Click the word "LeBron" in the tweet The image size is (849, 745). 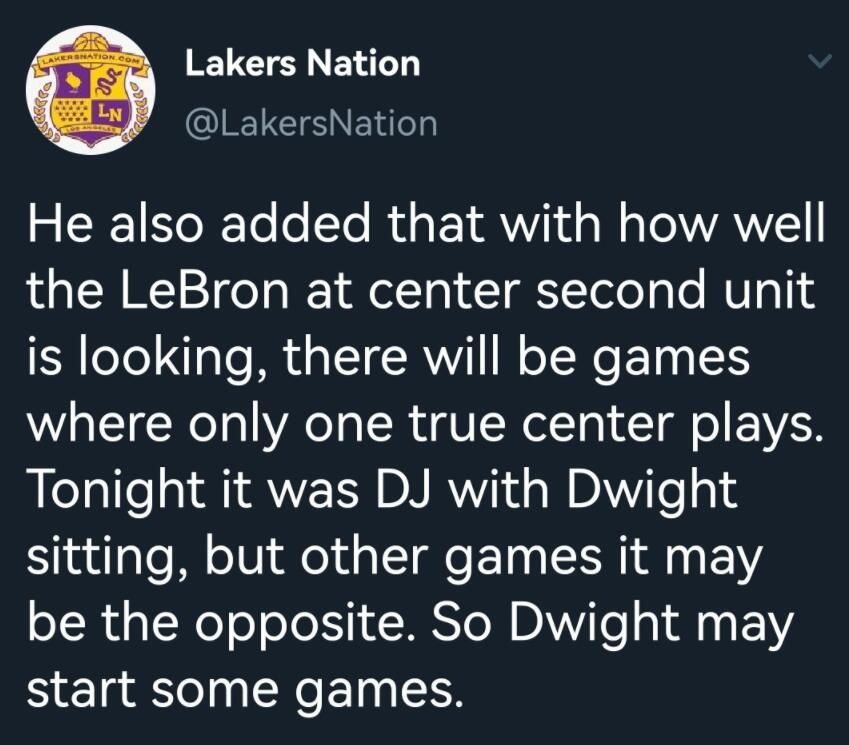click(205, 289)
